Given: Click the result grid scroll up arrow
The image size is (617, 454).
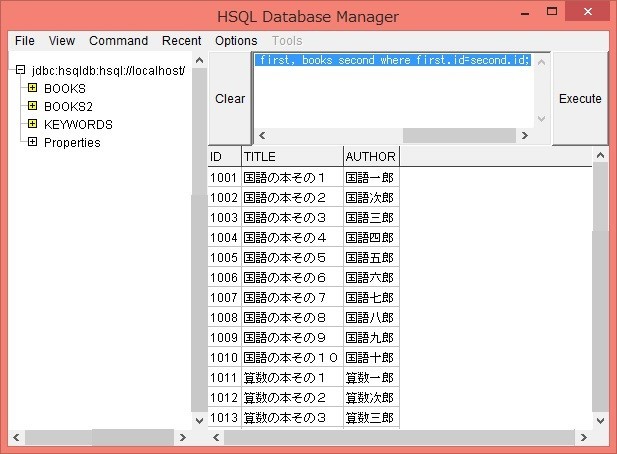Looking at the screenshot, I should 600,155.
